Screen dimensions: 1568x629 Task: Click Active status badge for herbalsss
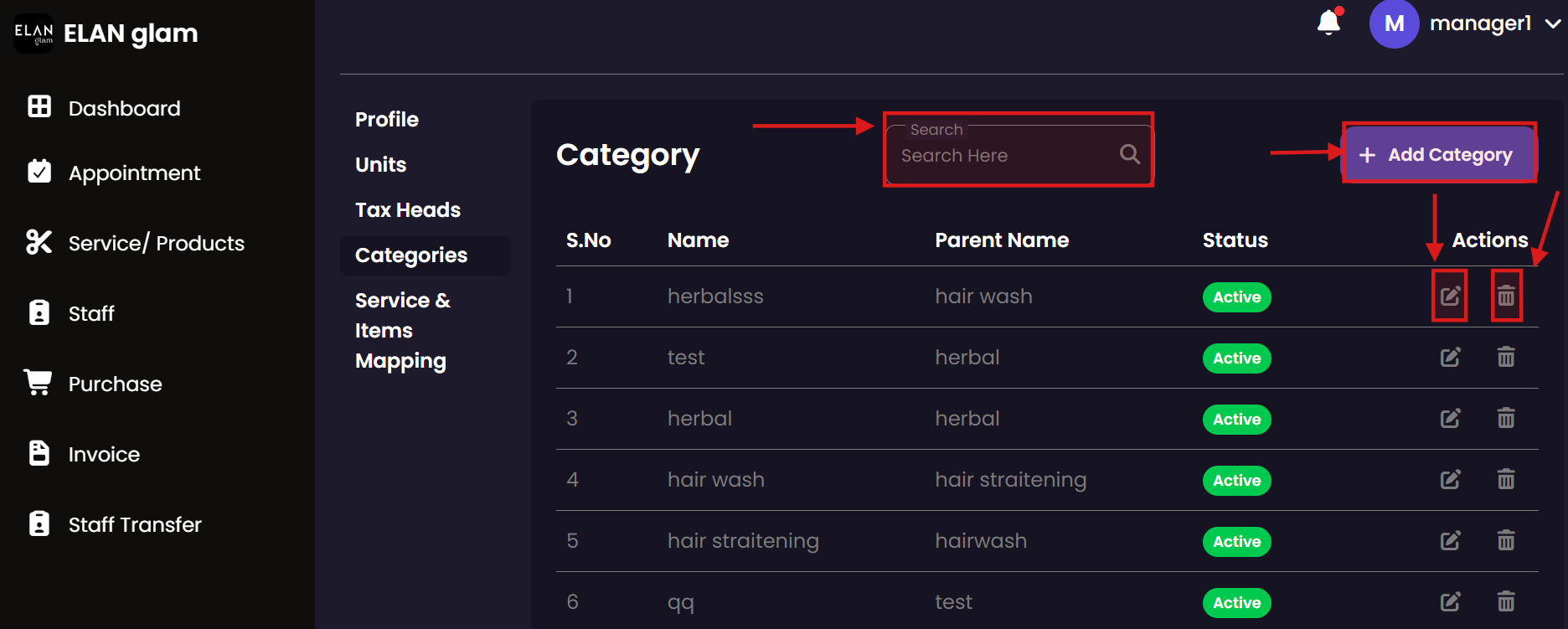point(1236,297)
